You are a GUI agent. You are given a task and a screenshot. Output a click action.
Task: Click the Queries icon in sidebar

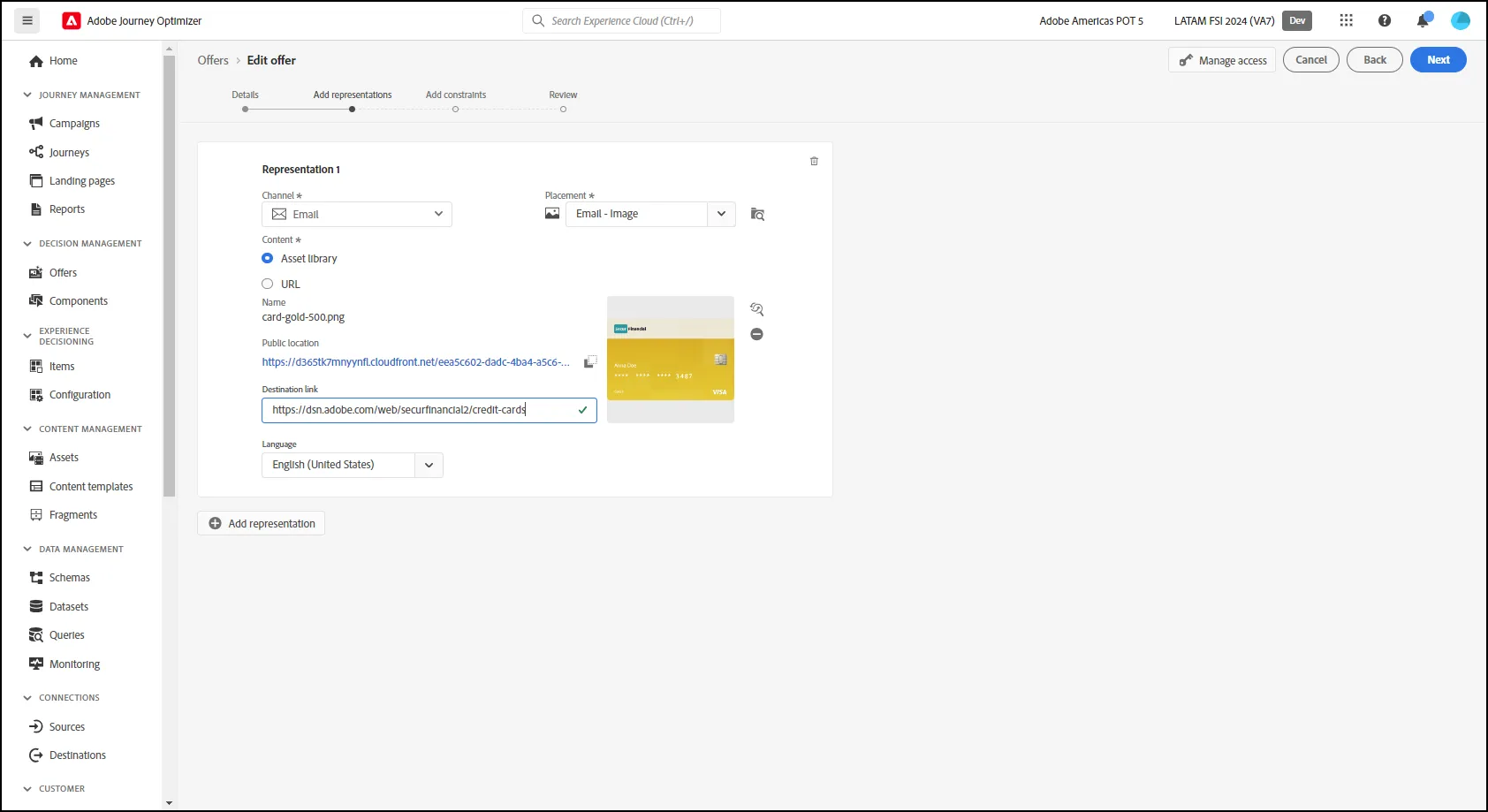(x=36, y=635)
